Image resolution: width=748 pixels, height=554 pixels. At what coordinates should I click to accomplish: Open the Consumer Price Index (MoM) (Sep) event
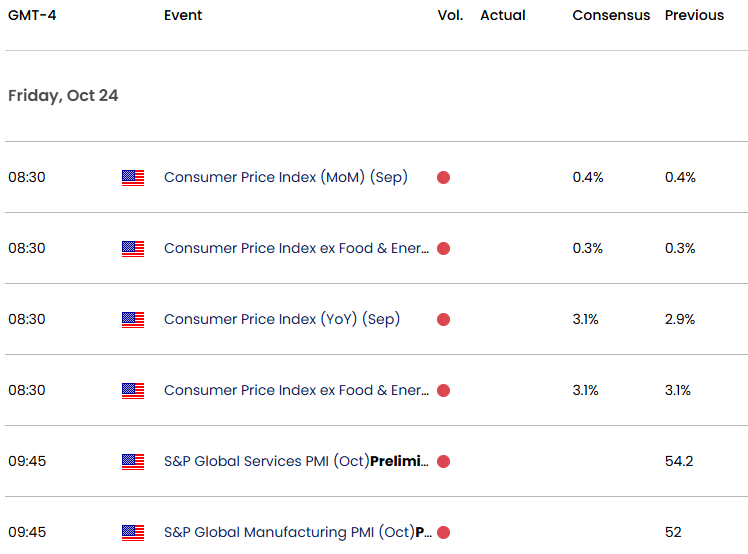tap(285, 177)
